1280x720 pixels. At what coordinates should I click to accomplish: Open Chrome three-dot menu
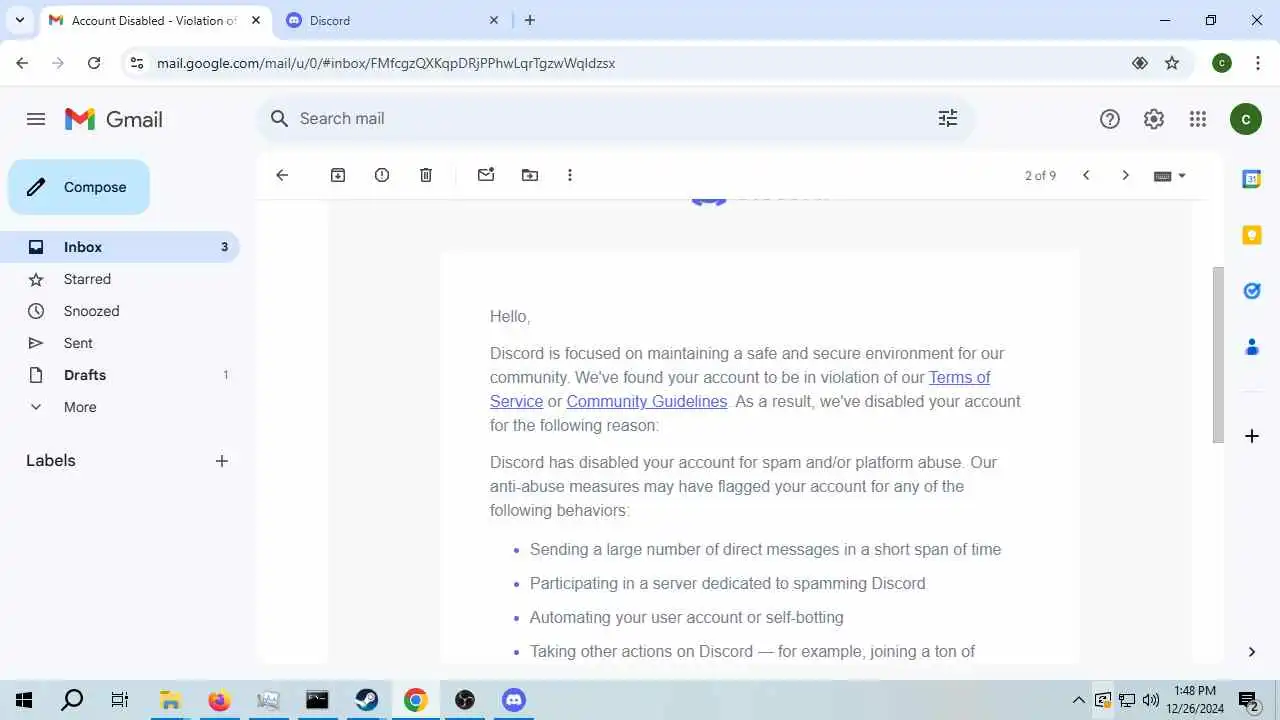point(1257,63)
